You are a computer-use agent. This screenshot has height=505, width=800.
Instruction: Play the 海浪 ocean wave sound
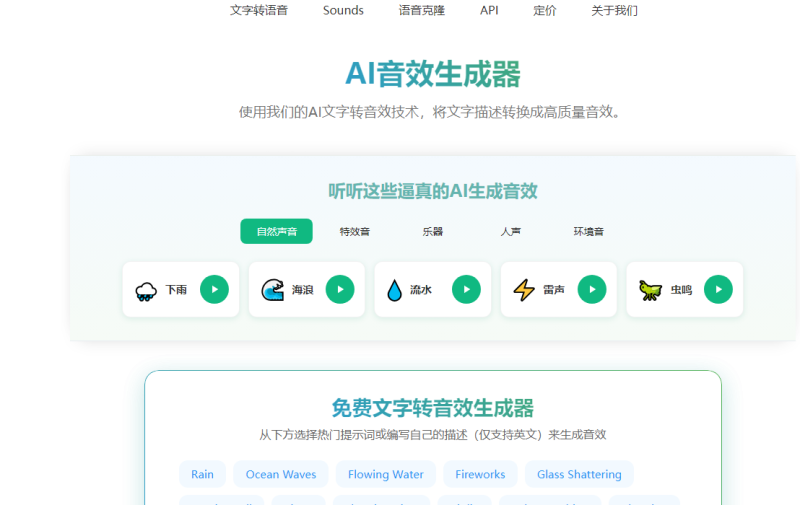coord(340,290)
